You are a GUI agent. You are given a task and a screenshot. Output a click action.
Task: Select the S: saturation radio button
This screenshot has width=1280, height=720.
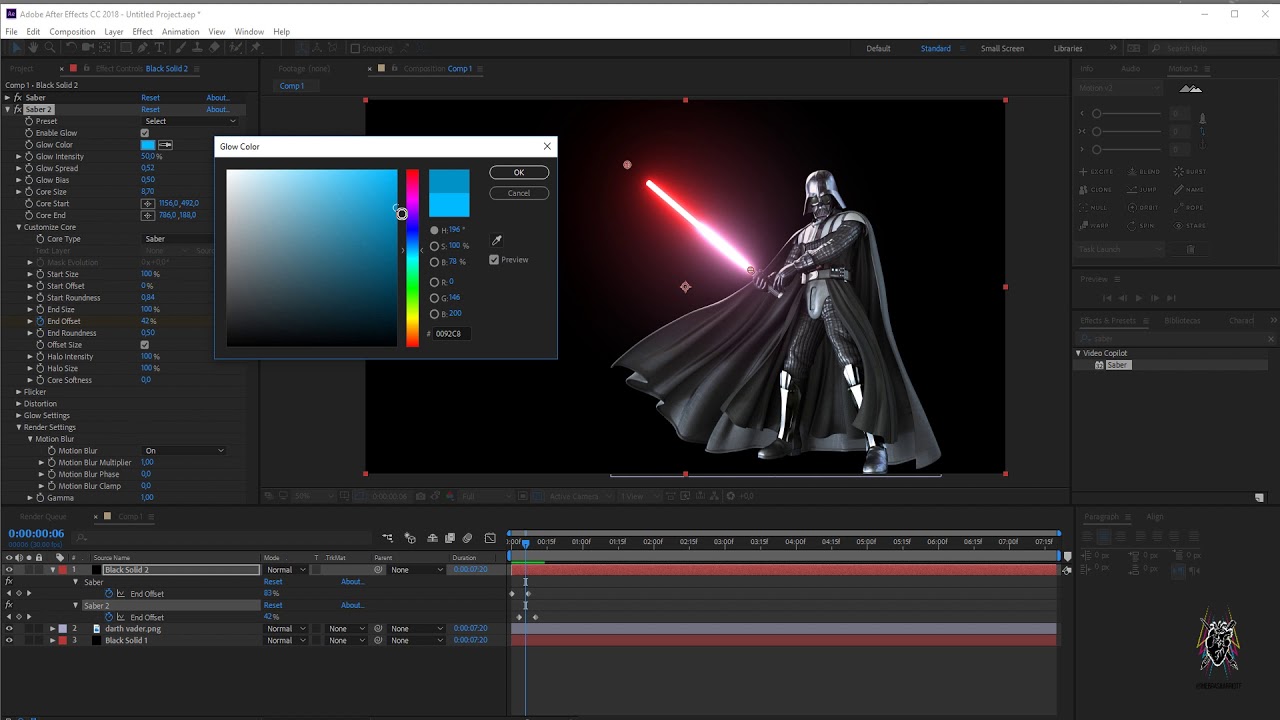point(434,246)
